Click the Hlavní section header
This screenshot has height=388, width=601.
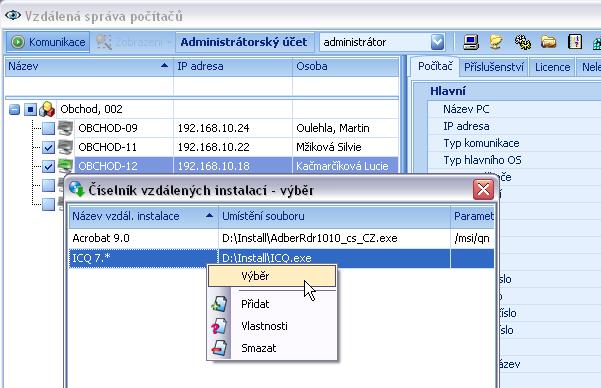(448, 91)
